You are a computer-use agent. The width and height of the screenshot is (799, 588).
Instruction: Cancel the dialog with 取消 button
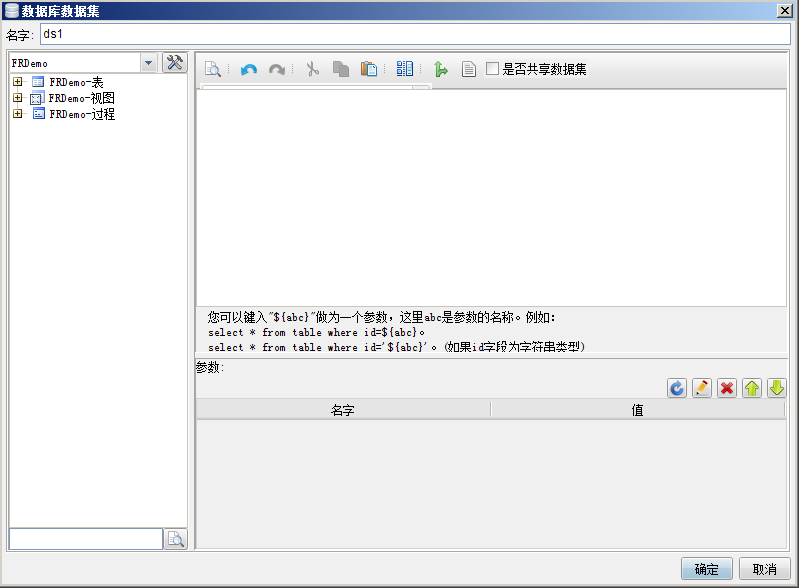(764, 569)
